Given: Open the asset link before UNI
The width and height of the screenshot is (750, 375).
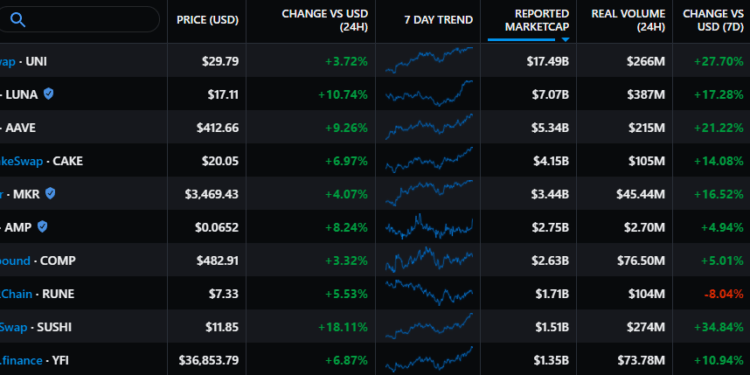Looking at the screenshot, I should point(8,62).
